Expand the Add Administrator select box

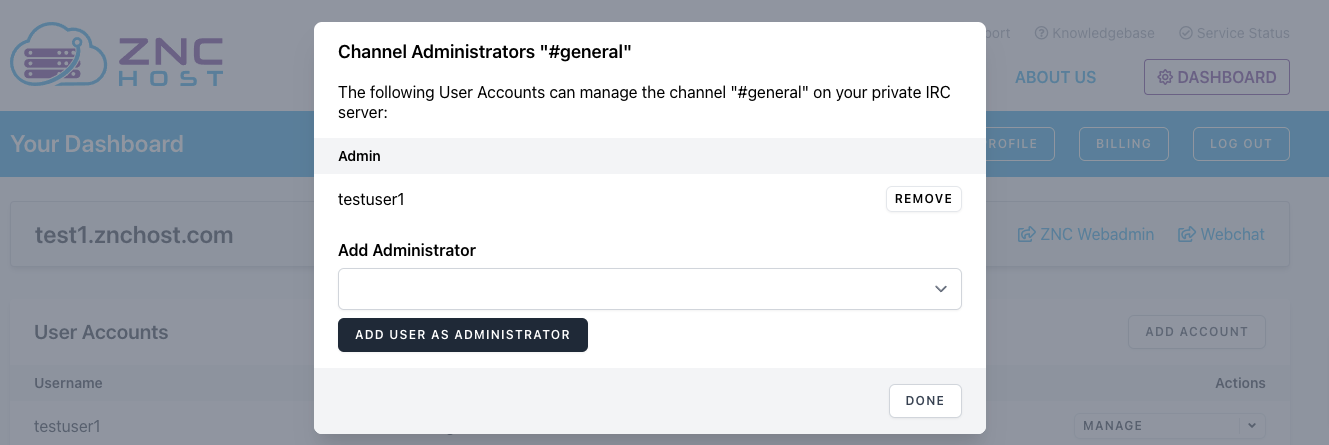tap(650, 289)
